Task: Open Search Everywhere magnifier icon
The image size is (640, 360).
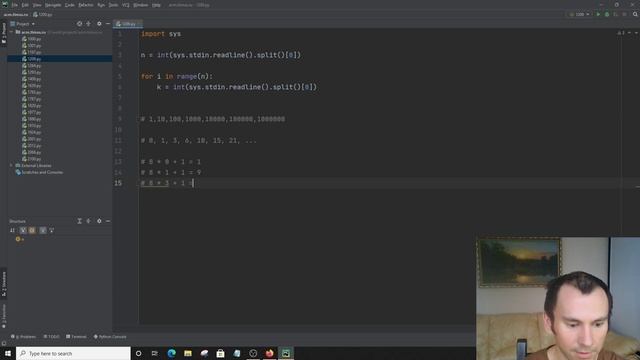Action: 635,14
